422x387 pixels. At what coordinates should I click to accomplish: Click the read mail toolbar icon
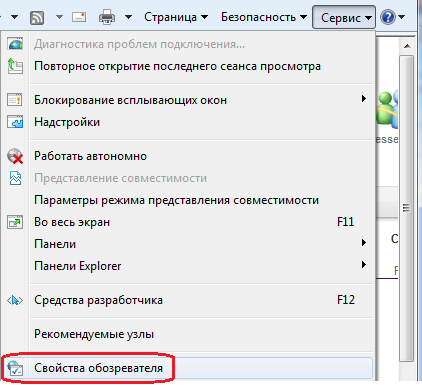(x=79, y=17)
